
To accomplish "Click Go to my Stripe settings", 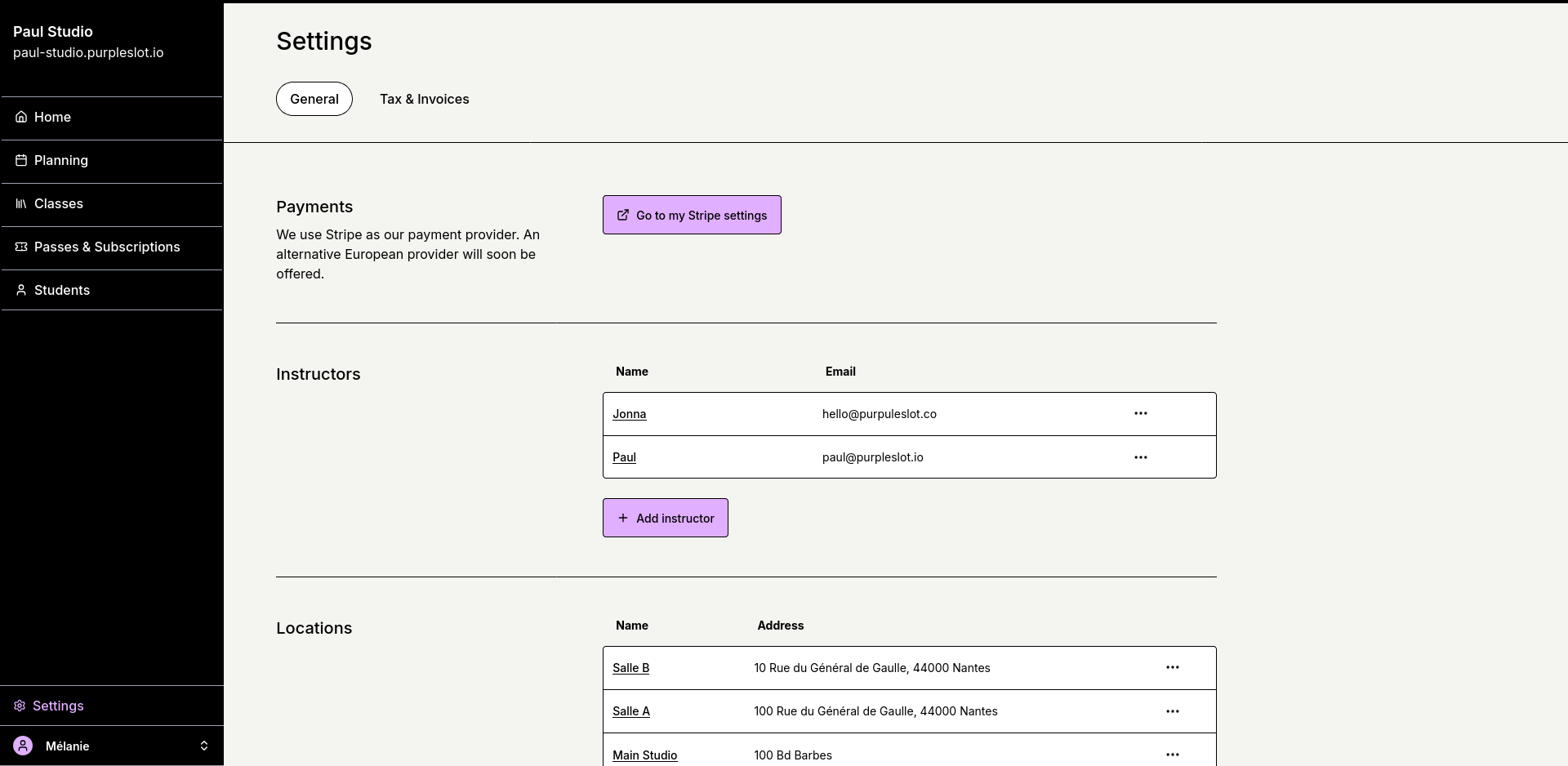I will click(692, 215).
